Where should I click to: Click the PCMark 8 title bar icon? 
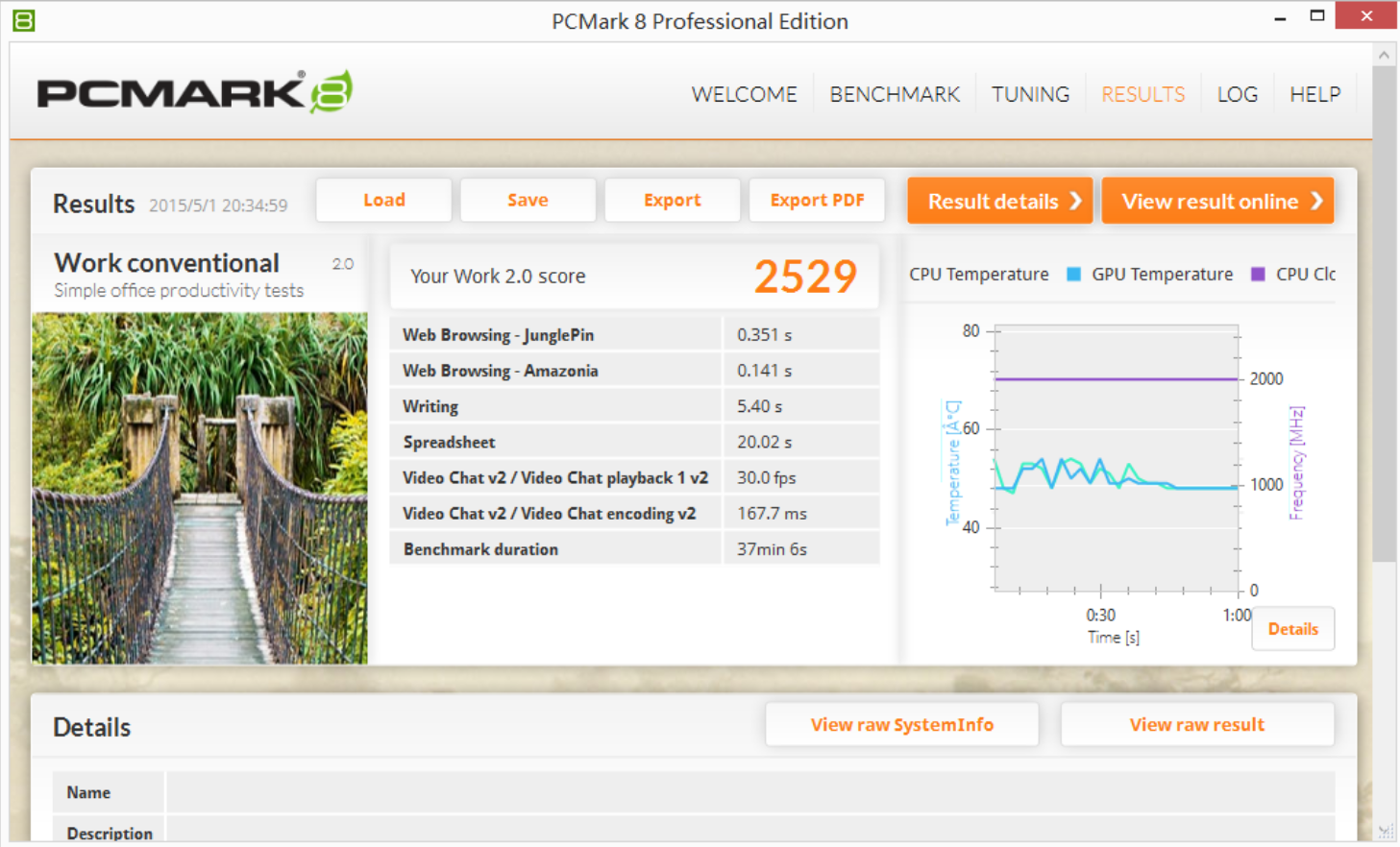24,20
